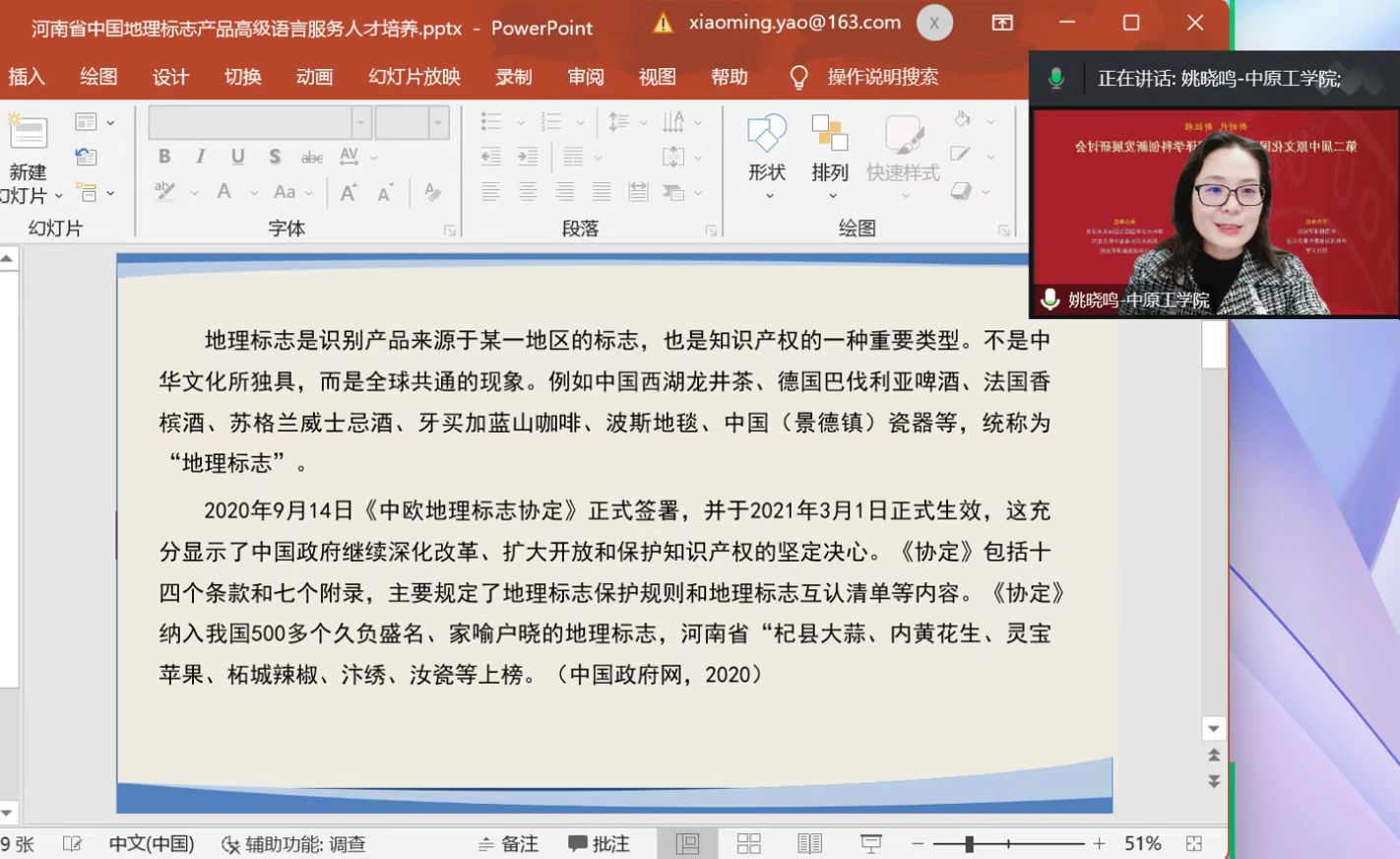
Task: Click the New Slide icon
Action: [27, 134]
